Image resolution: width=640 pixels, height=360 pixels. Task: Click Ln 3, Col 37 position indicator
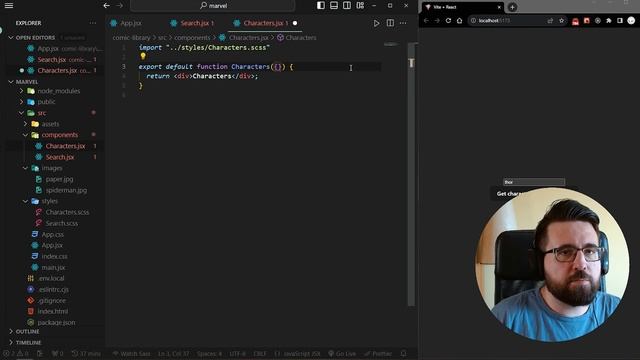point(173,353)
